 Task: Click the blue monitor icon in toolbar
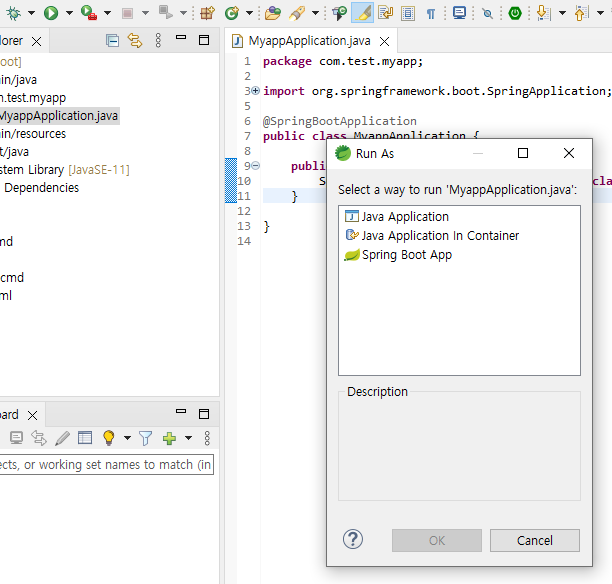459,13
